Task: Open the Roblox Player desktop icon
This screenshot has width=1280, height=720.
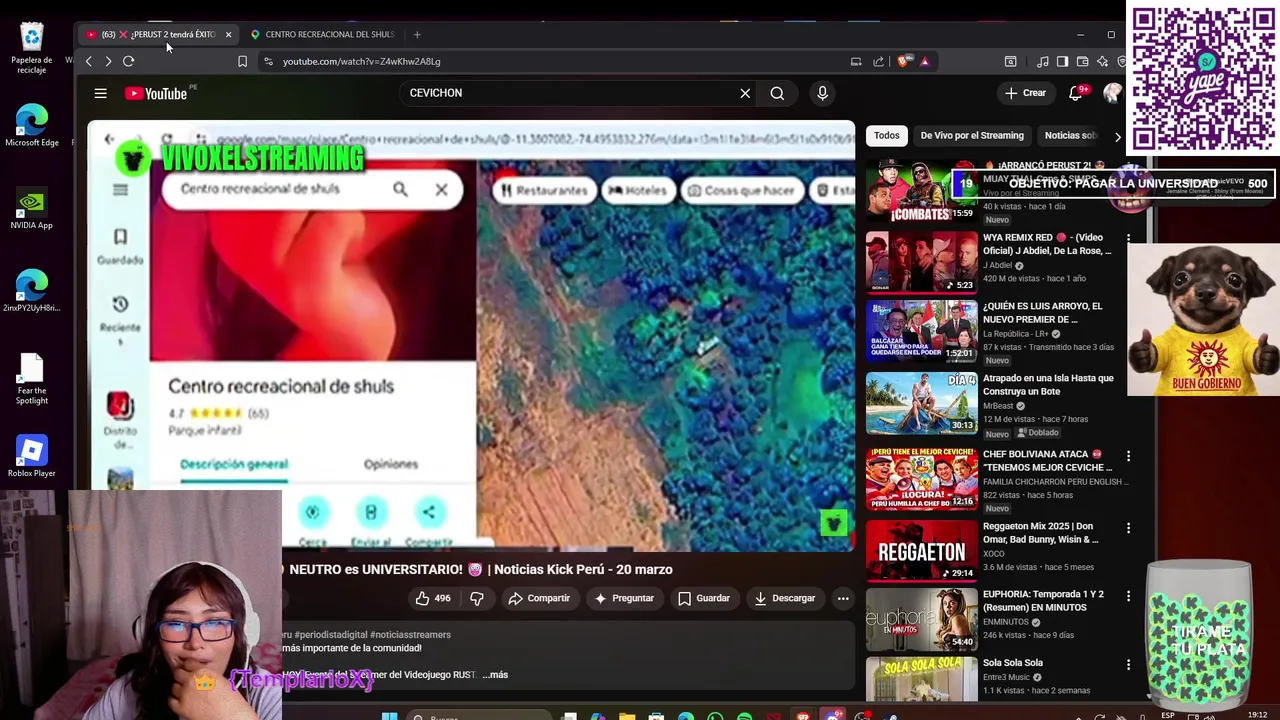Action: tap(32, 456)
